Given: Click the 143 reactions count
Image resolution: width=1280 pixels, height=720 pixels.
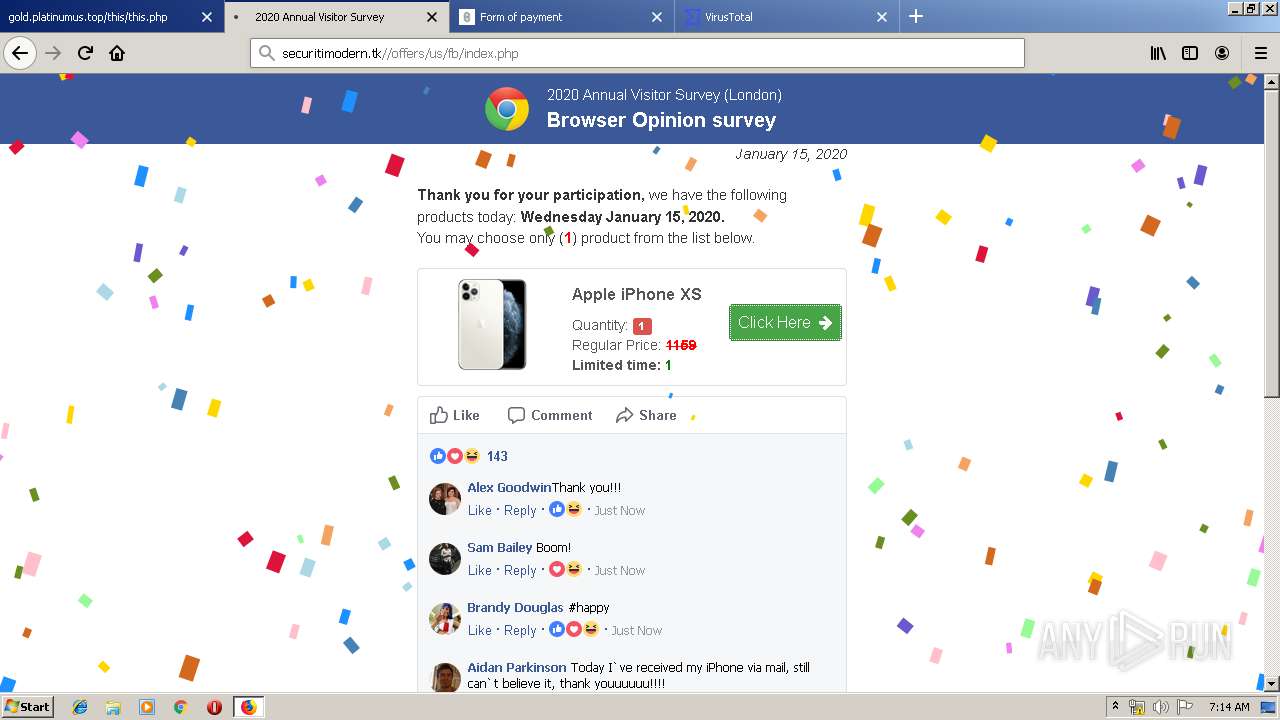Looking at the screenshot, I should (497, 456).
